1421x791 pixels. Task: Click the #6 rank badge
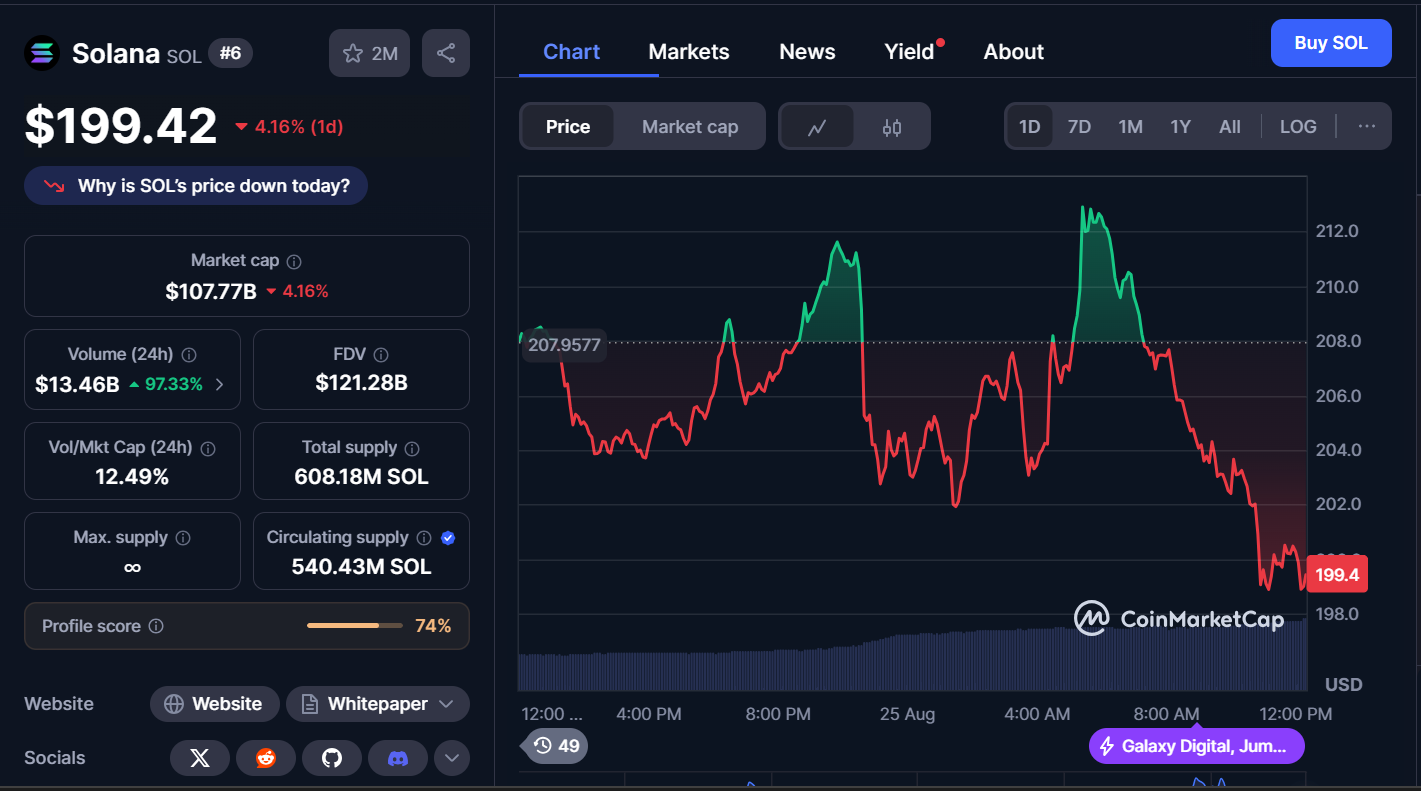[x=230, y=53]
